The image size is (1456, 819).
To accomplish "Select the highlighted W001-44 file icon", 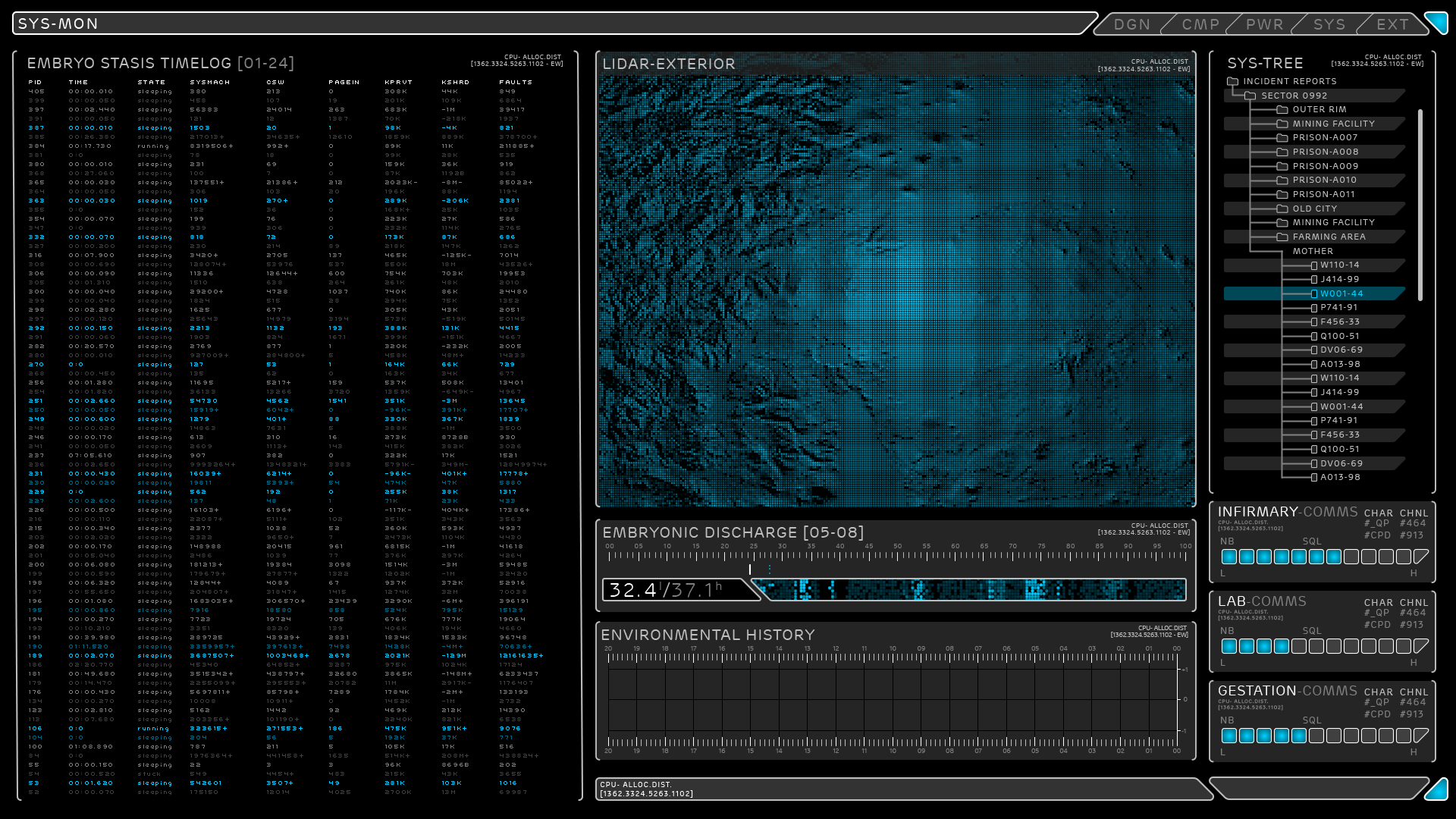I will [x=1314, y=294].
